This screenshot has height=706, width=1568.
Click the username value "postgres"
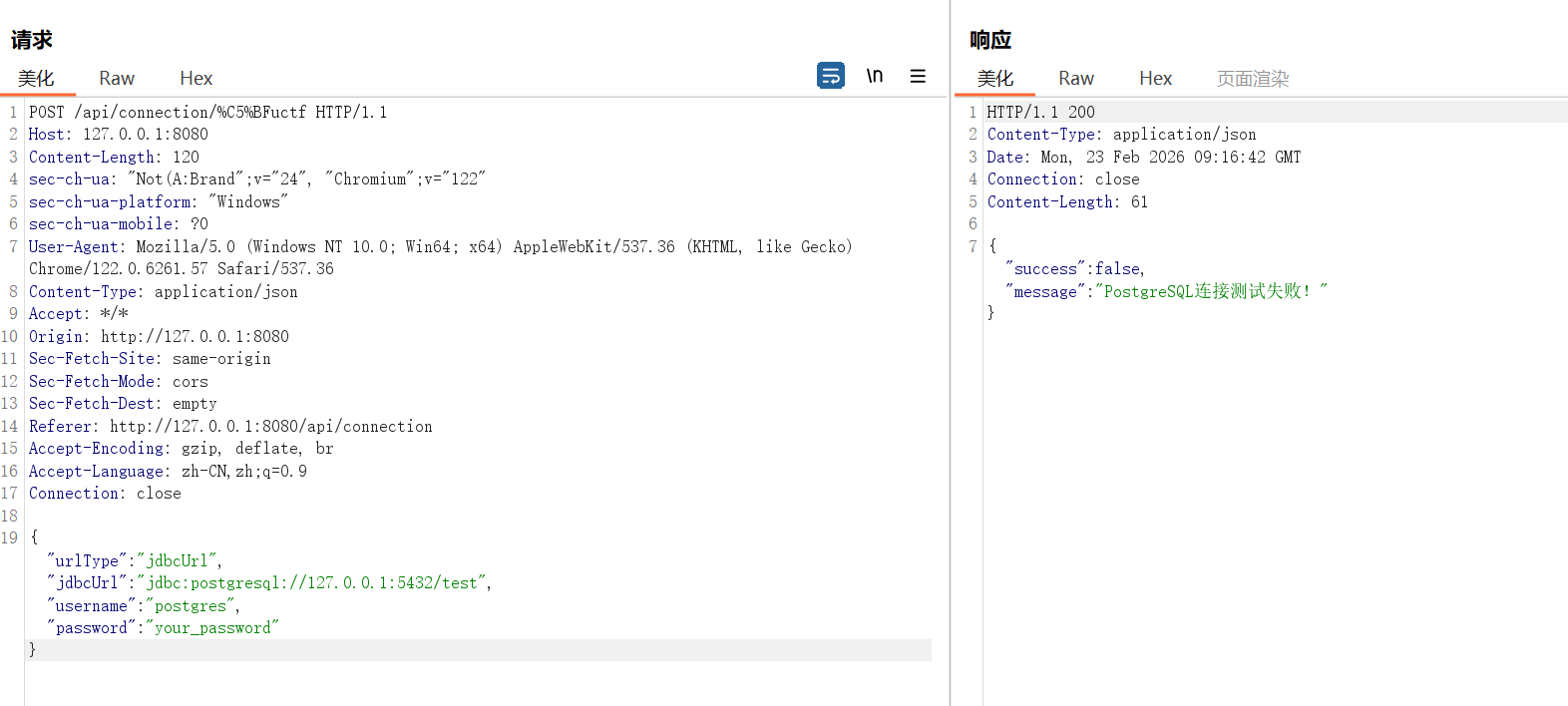[191, 606]
